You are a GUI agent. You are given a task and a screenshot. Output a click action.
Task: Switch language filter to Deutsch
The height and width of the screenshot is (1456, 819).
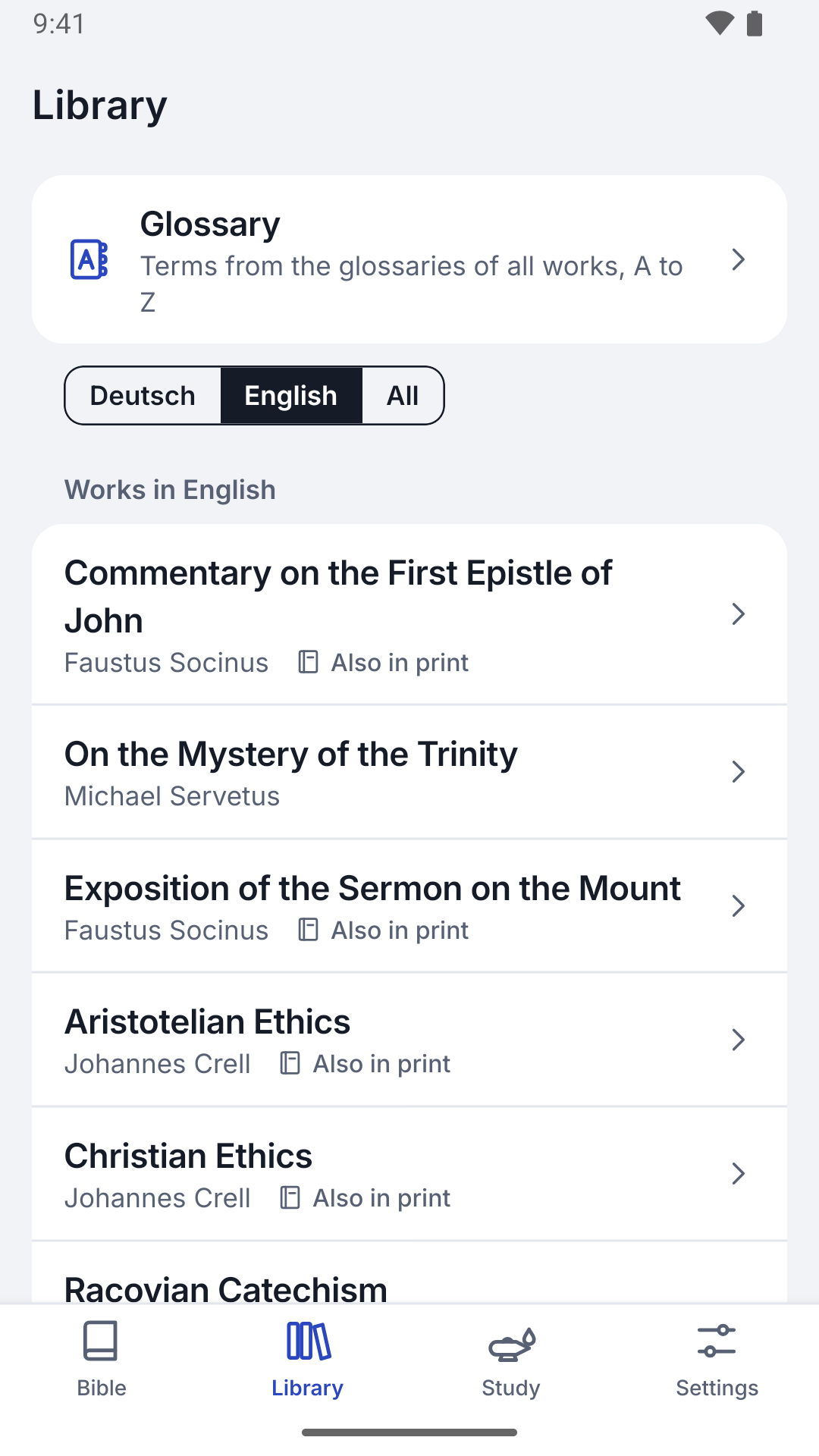(143, 396)
